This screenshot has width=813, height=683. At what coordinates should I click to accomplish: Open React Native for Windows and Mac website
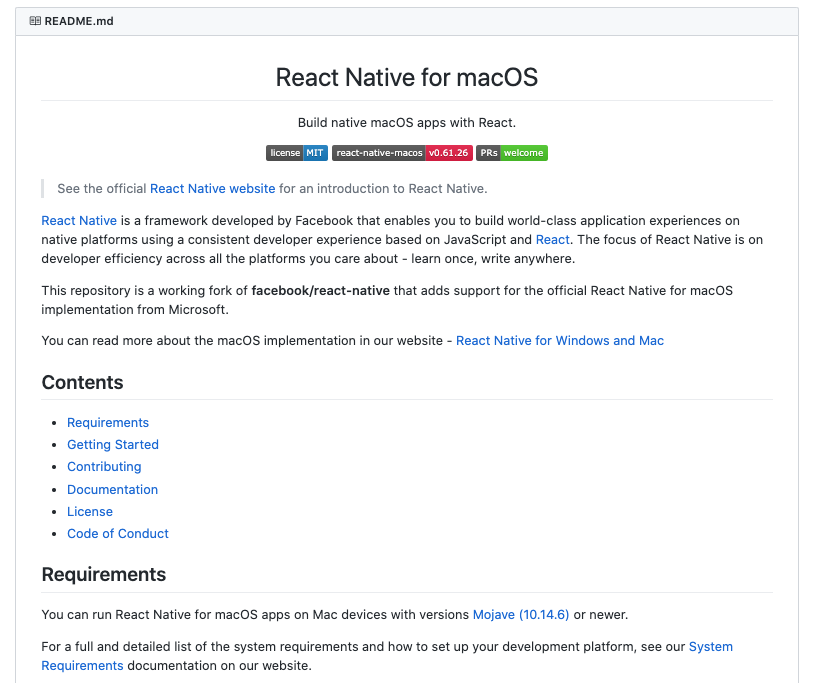[560, 340]
